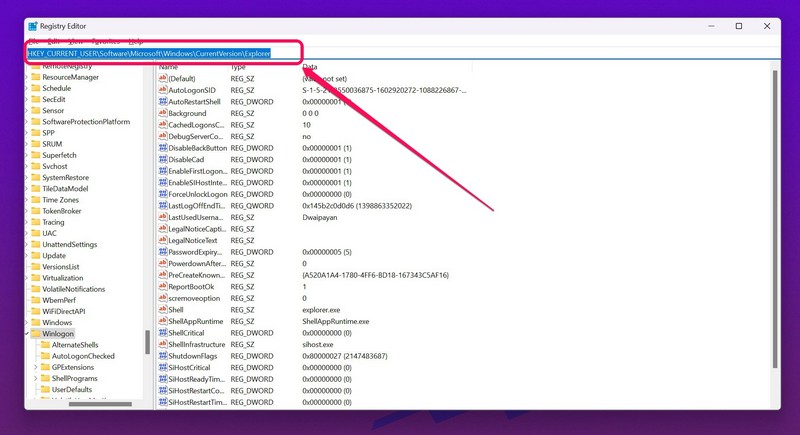This screenshot has width=800, height=435.
Task: Click the Registry Editor app icon in title bar
Action: 32,25
